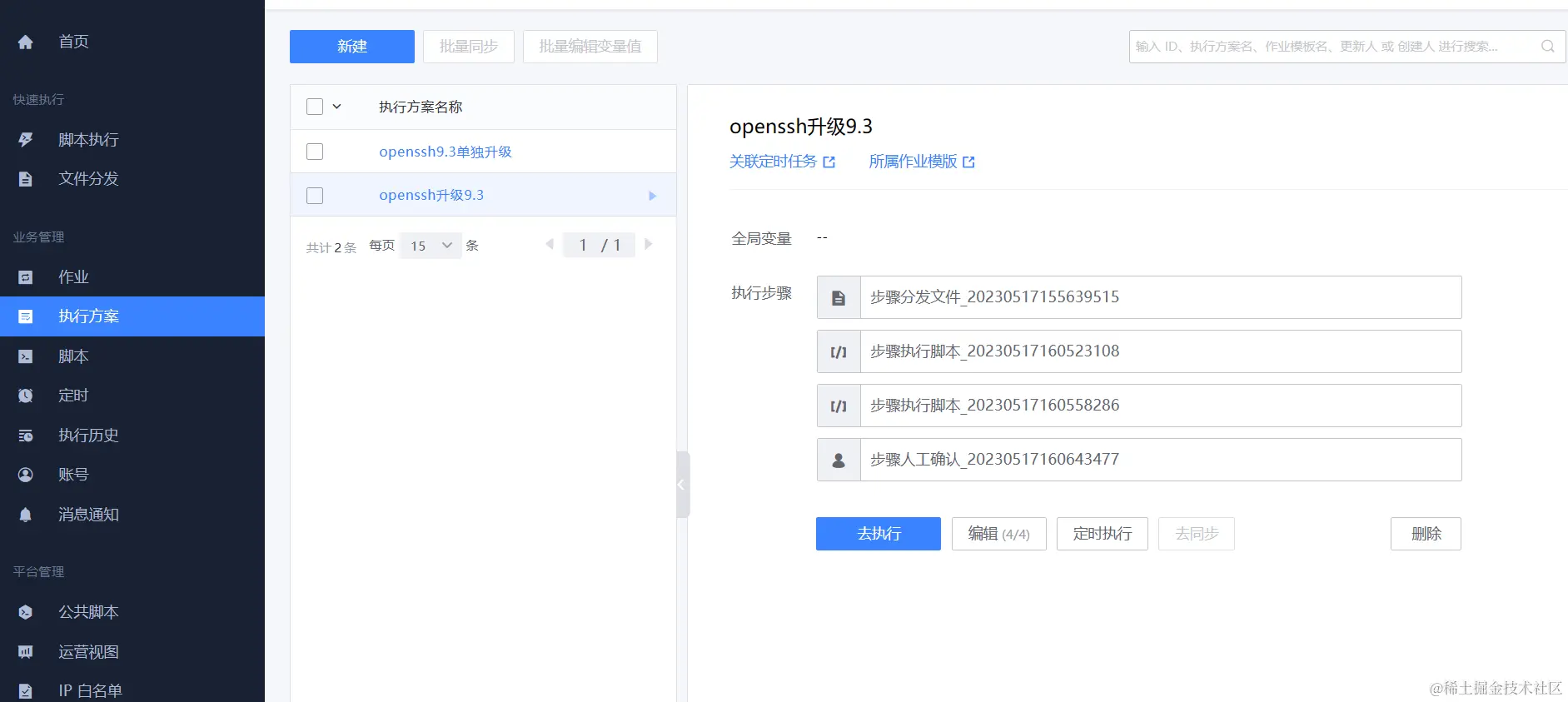Click file icon of step 步骤分发文件
Viewport: 1568px width, 702px height.
839,297
